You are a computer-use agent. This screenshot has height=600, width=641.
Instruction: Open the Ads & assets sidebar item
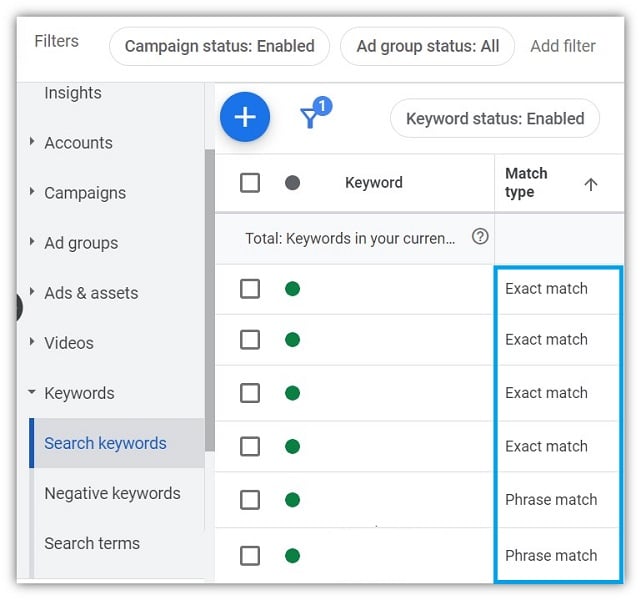point(91,293)
